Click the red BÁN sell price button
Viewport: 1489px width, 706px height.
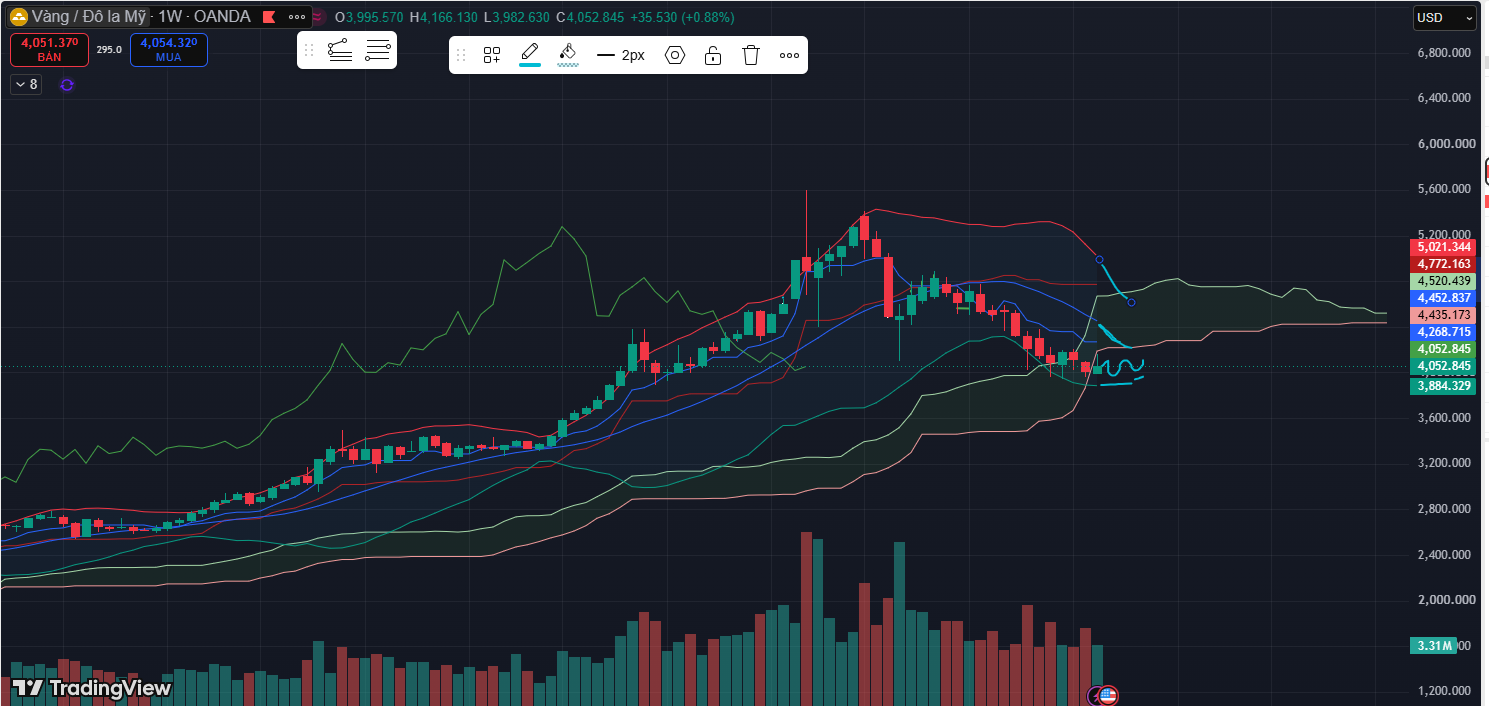49,50
